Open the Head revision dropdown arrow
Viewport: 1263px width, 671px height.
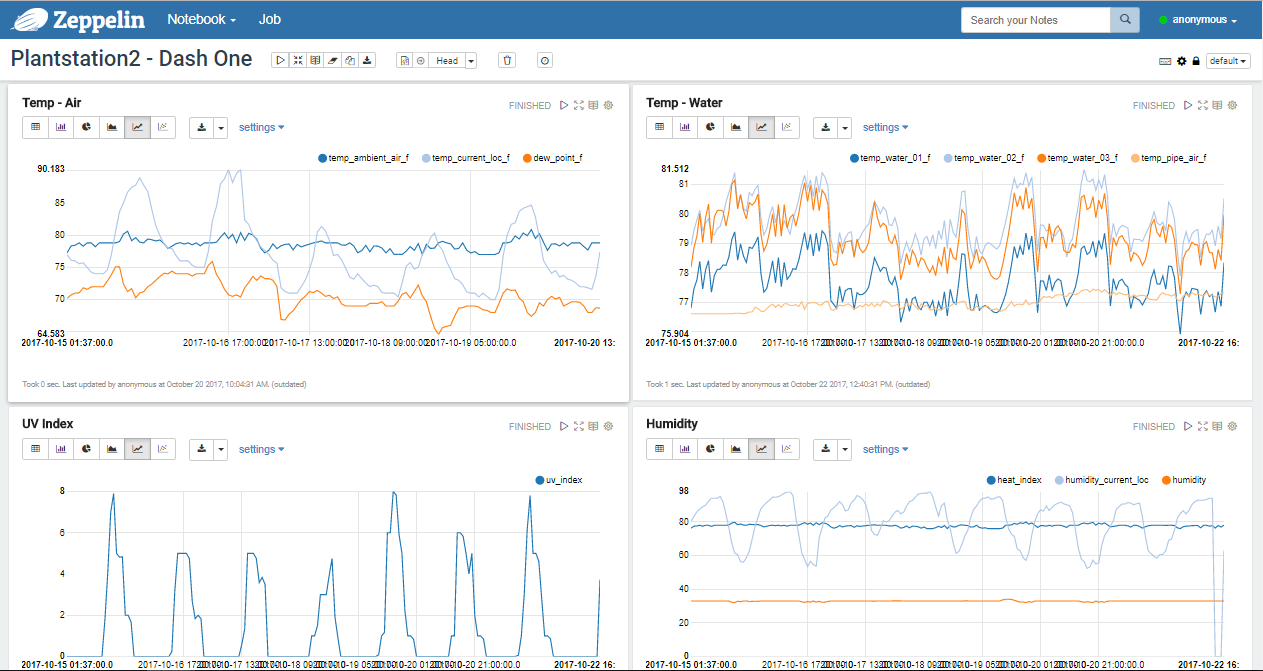point(471,61)
